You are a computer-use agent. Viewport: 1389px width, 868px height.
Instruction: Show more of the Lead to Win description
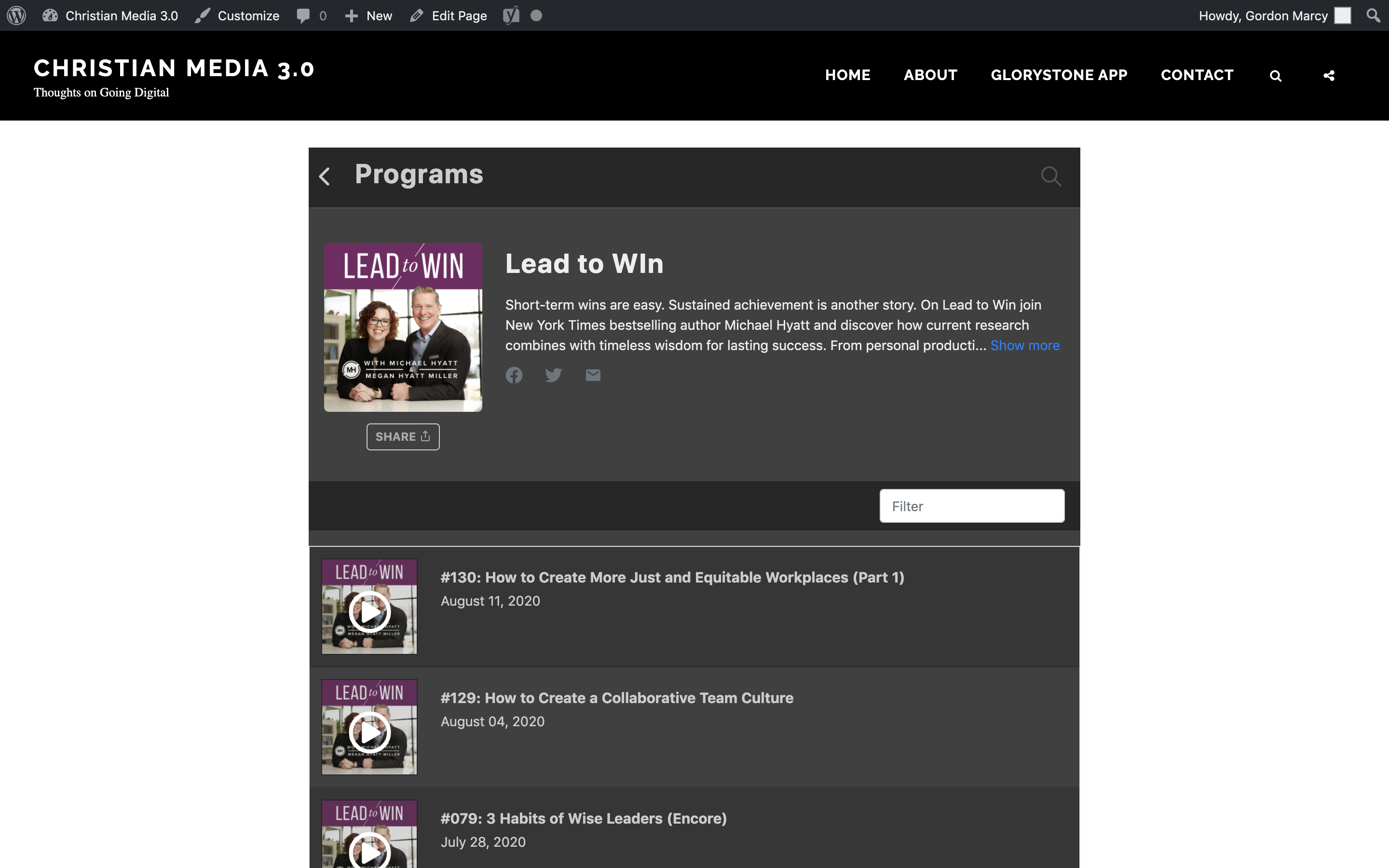pyautogui.click(x=1024, y=345)
